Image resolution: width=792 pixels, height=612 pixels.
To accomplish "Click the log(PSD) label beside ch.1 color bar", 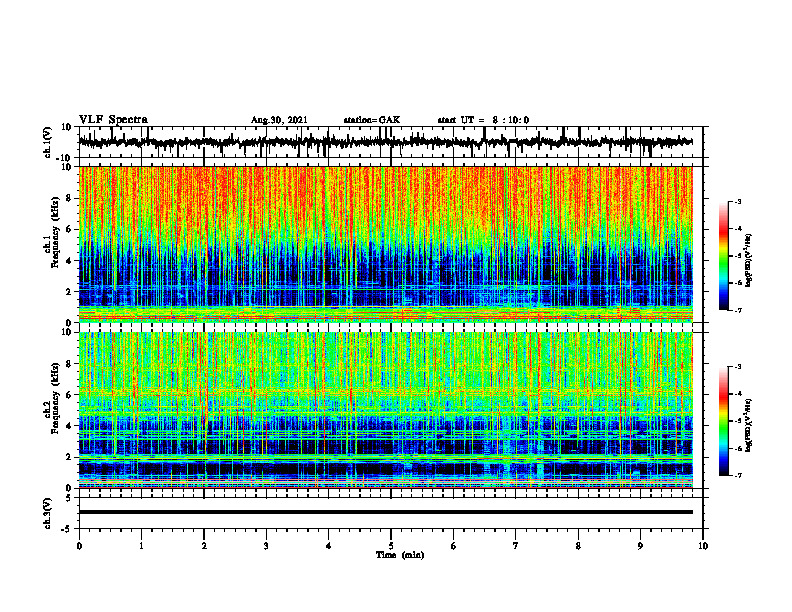I will coord(749,261).
